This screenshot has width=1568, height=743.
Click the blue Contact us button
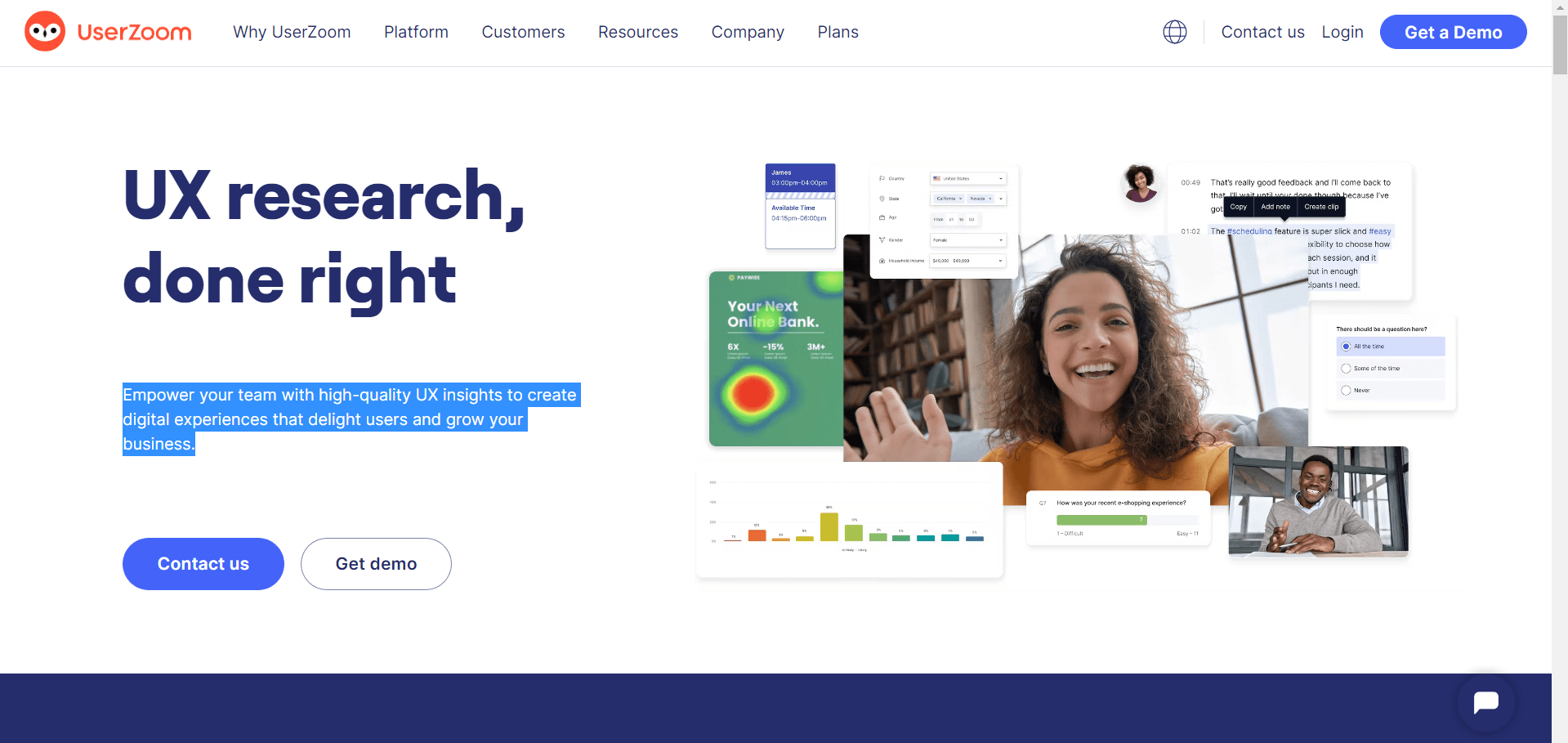point(203,564)
